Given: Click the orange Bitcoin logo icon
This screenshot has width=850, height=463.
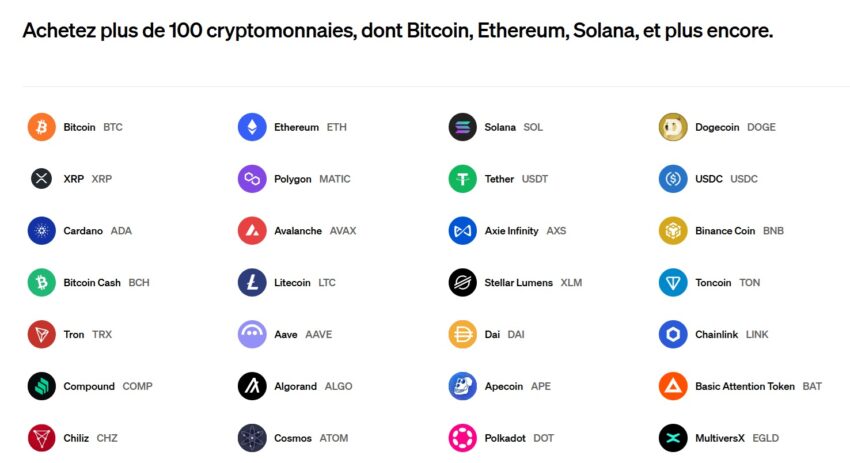Looking at the screenshot, I should 42,127.
